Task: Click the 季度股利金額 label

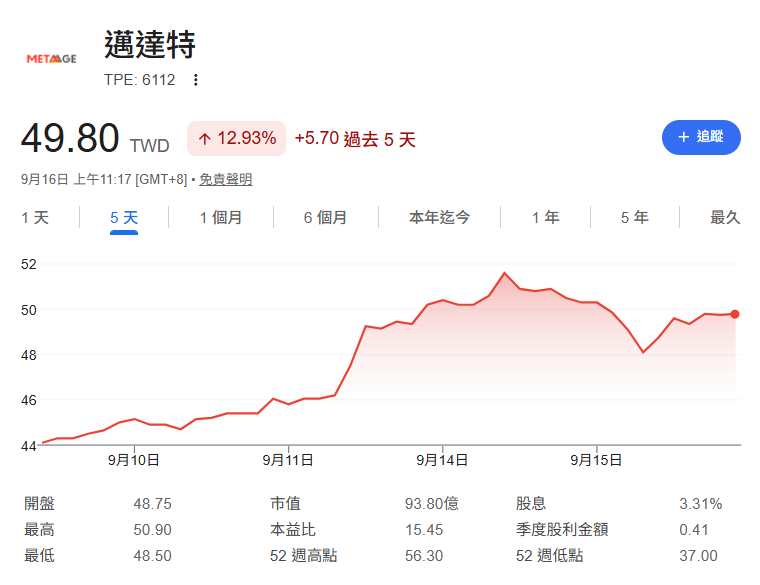Action: pyautogui.click(x=562, y=530)
